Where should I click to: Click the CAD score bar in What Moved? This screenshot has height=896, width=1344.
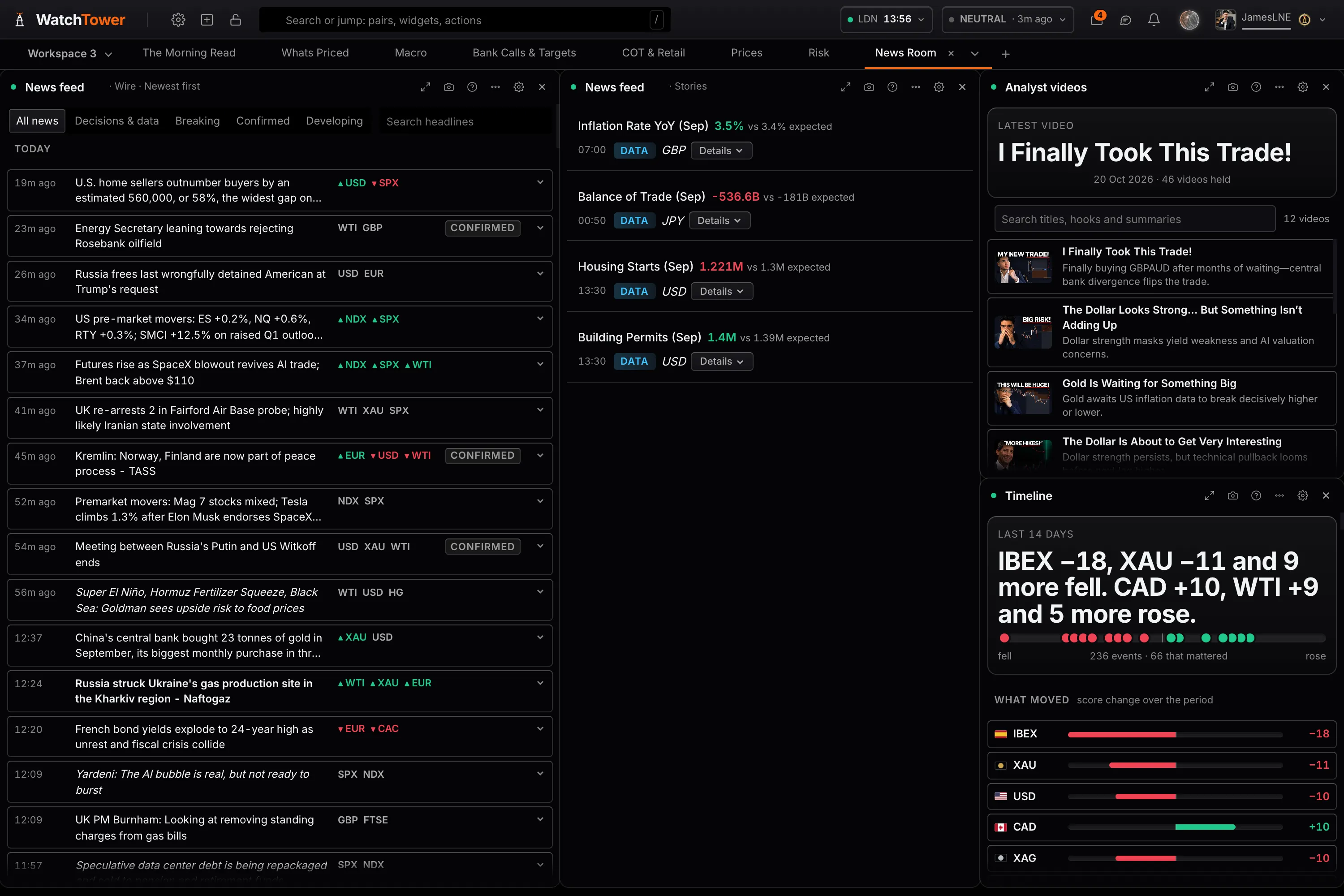1175,827
